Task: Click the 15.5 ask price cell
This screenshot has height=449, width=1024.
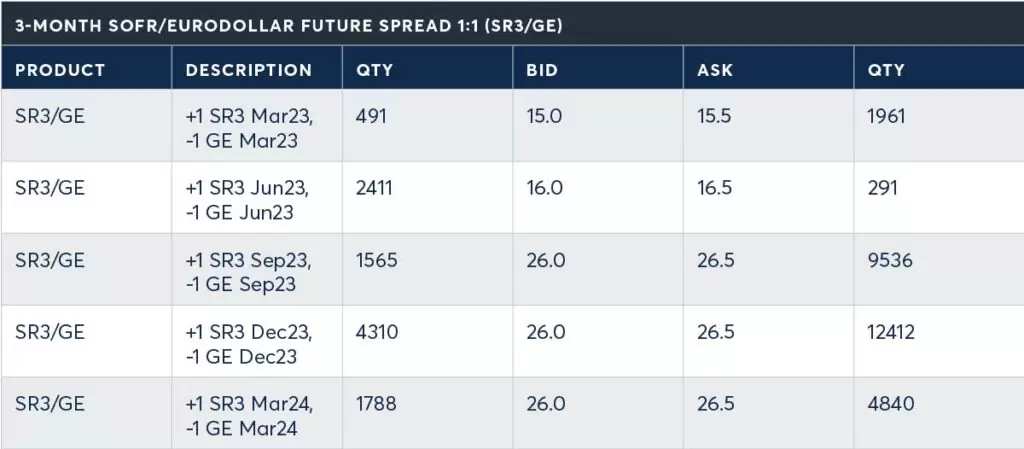Action: coord(714,116)
